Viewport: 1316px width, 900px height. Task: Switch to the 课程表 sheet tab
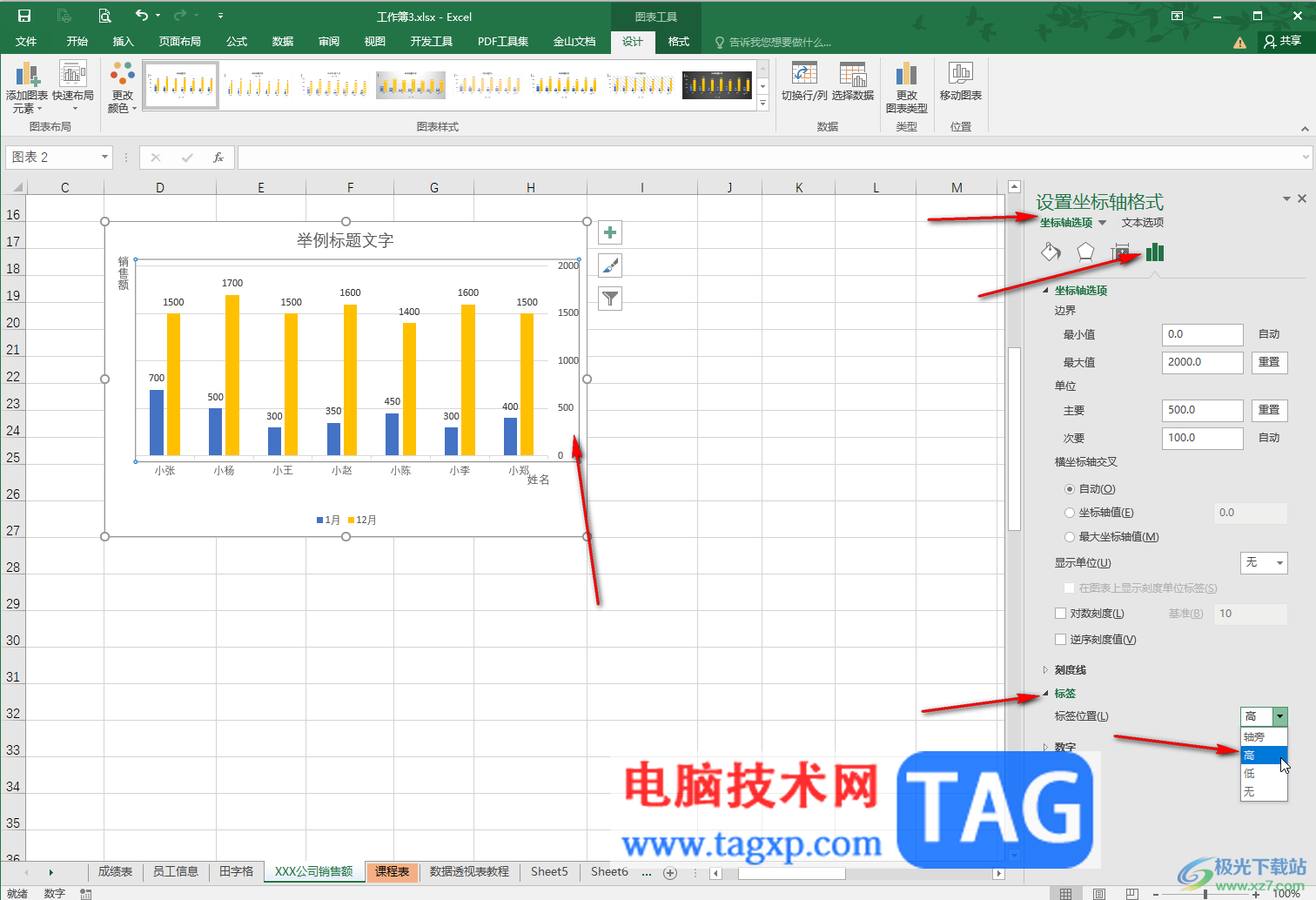coord(393,872)
